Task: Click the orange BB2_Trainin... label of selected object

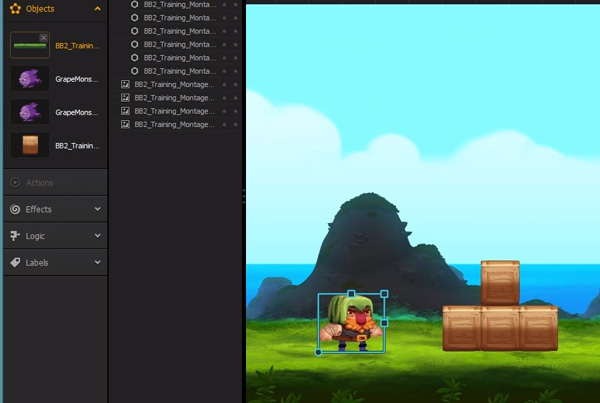Action: [x=77, y=46]
